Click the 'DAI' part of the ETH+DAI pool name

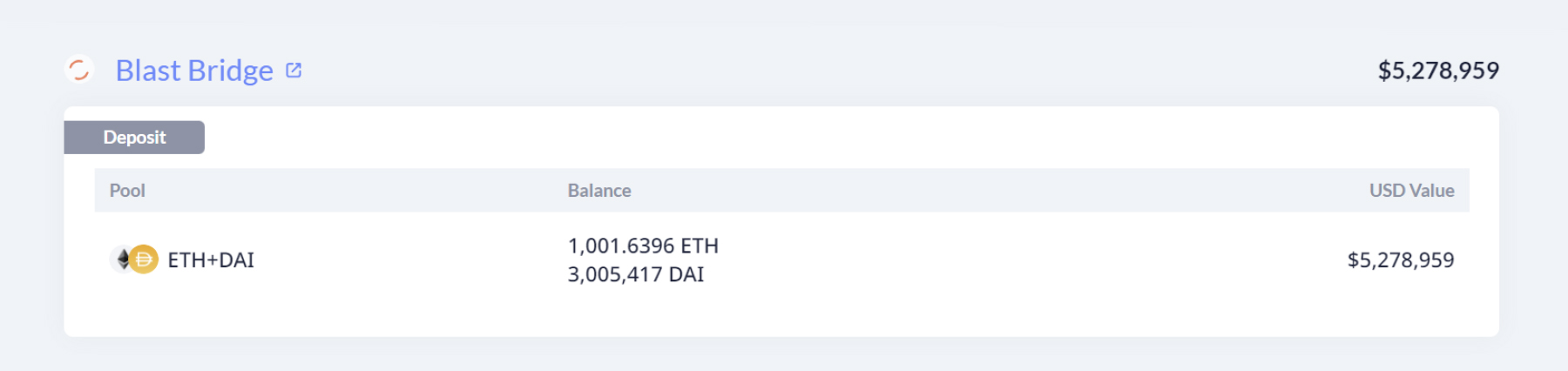(237, 260)
